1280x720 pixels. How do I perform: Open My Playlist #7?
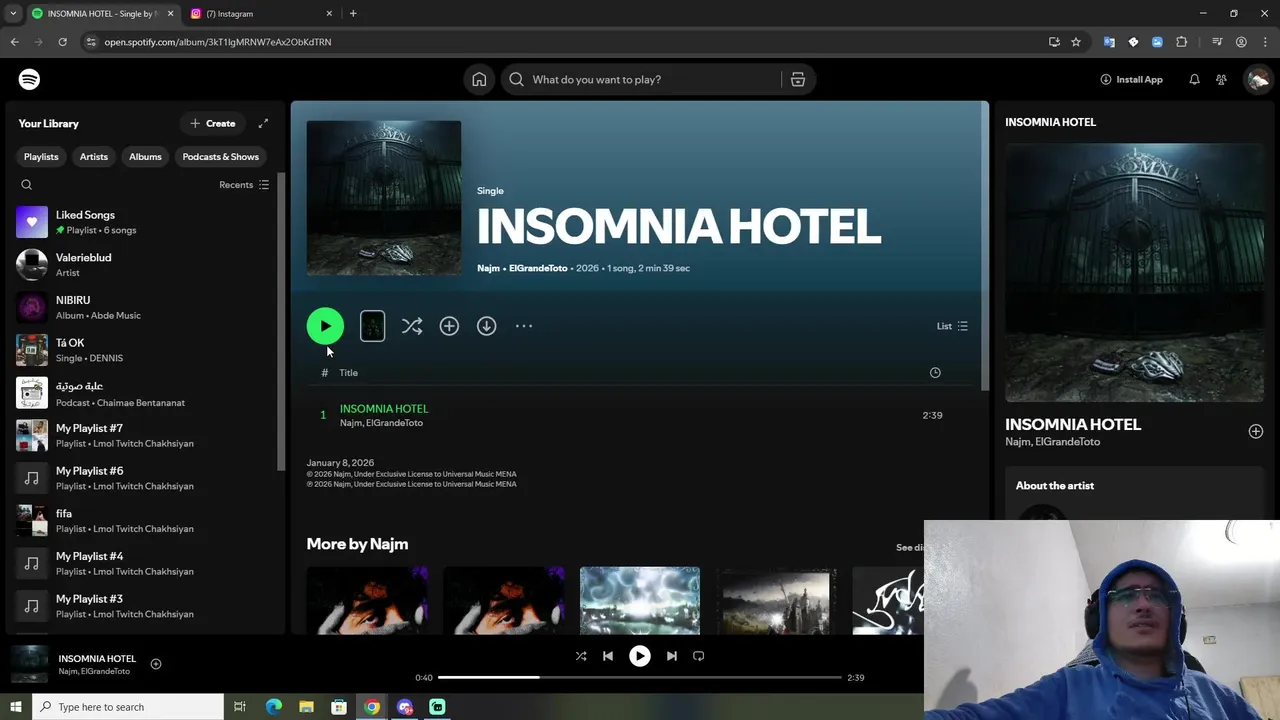[144, 435]
